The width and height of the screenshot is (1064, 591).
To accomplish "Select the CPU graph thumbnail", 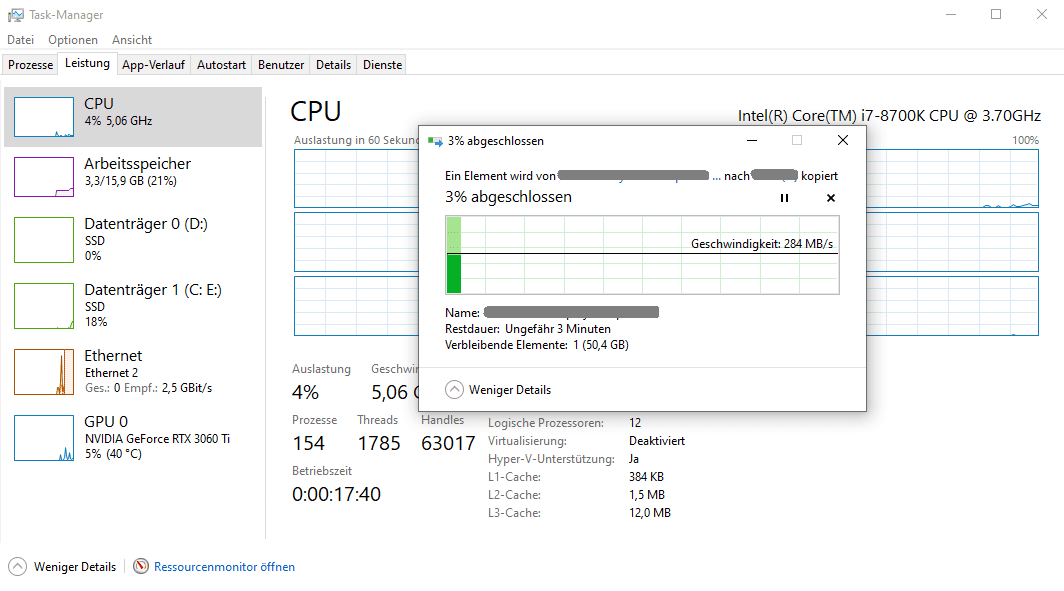I will [44, 117].
